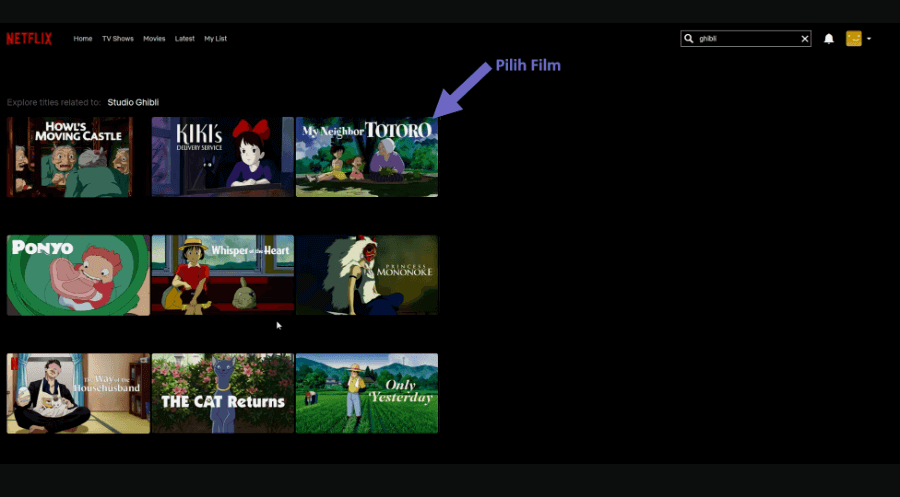Open The Way of the Househusband
Screen dimensions: 900x497
[x=78, y=393]
